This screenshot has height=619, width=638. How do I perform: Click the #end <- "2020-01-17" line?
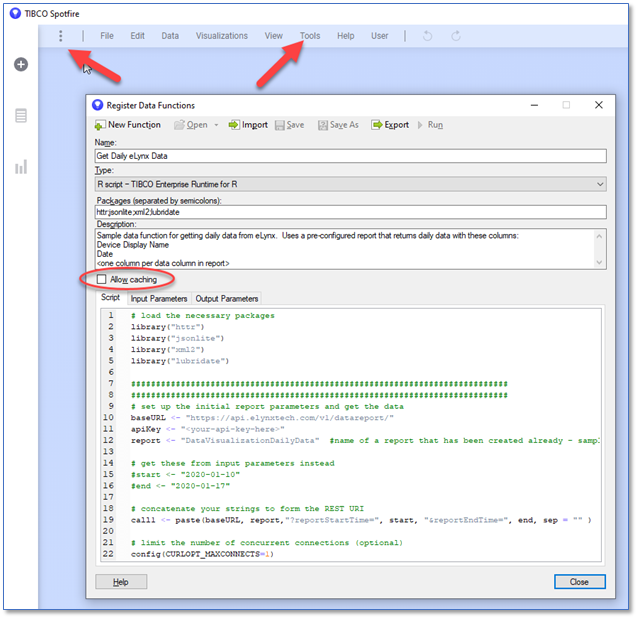[180, 486]
